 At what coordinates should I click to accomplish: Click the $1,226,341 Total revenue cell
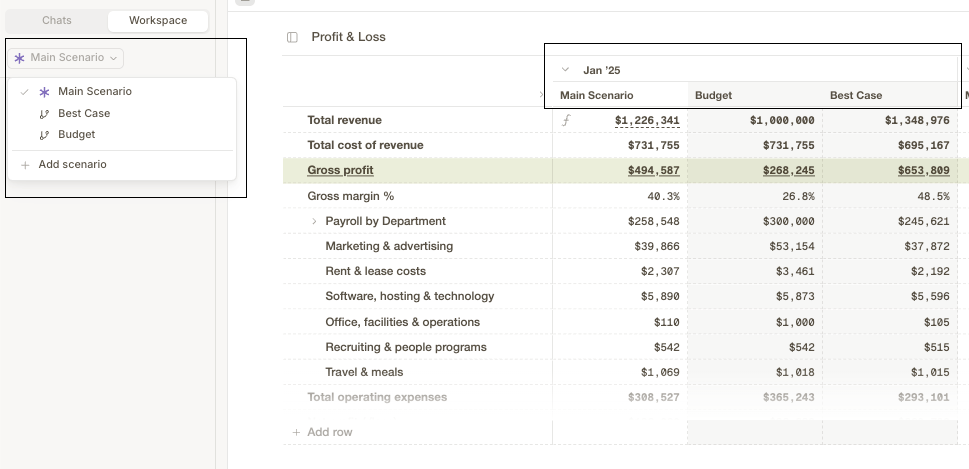(x=647, y=120)
